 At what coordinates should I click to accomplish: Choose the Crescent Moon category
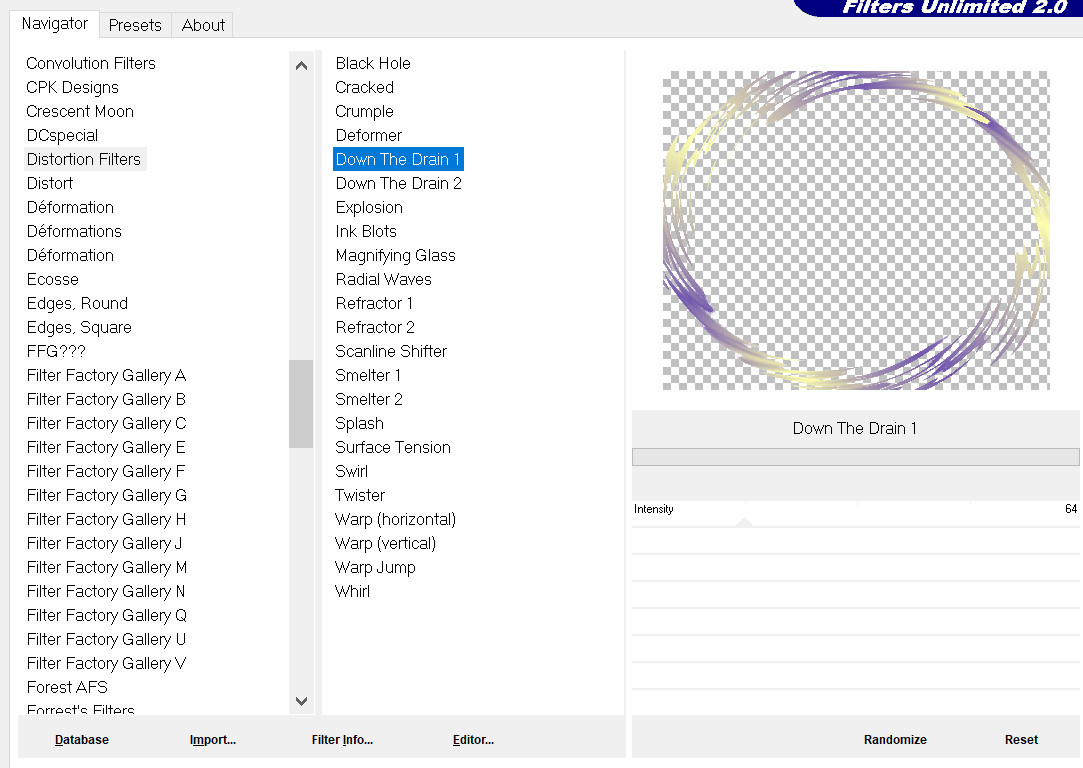80,111
